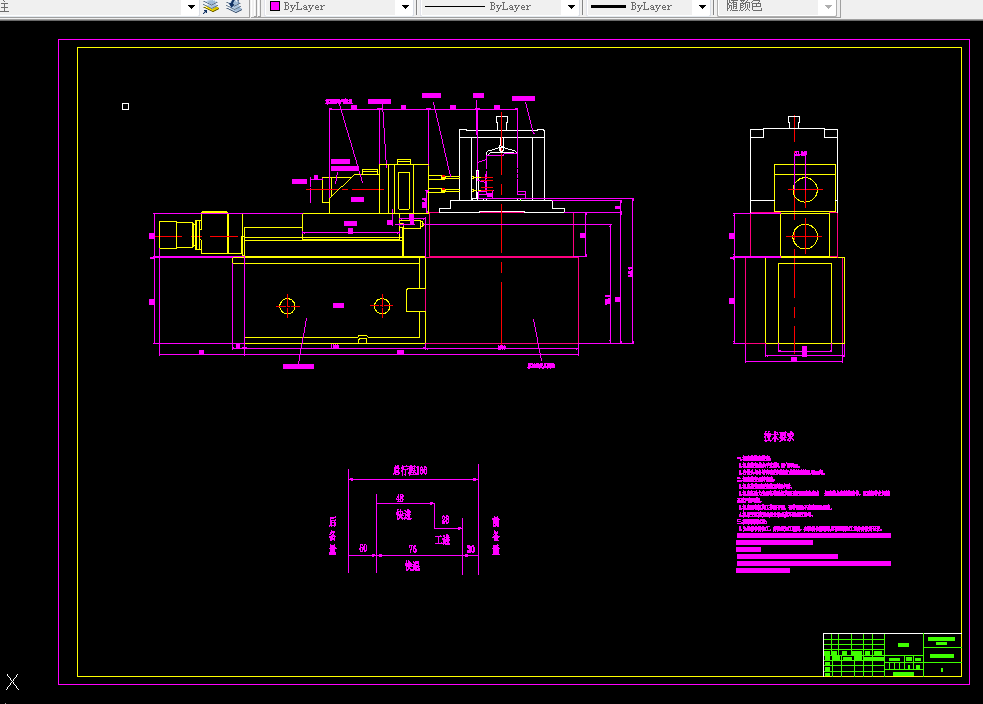
Task: Click the magenta ByLayer color swatch
Action: pyautogui.click(x=275, y=6)
